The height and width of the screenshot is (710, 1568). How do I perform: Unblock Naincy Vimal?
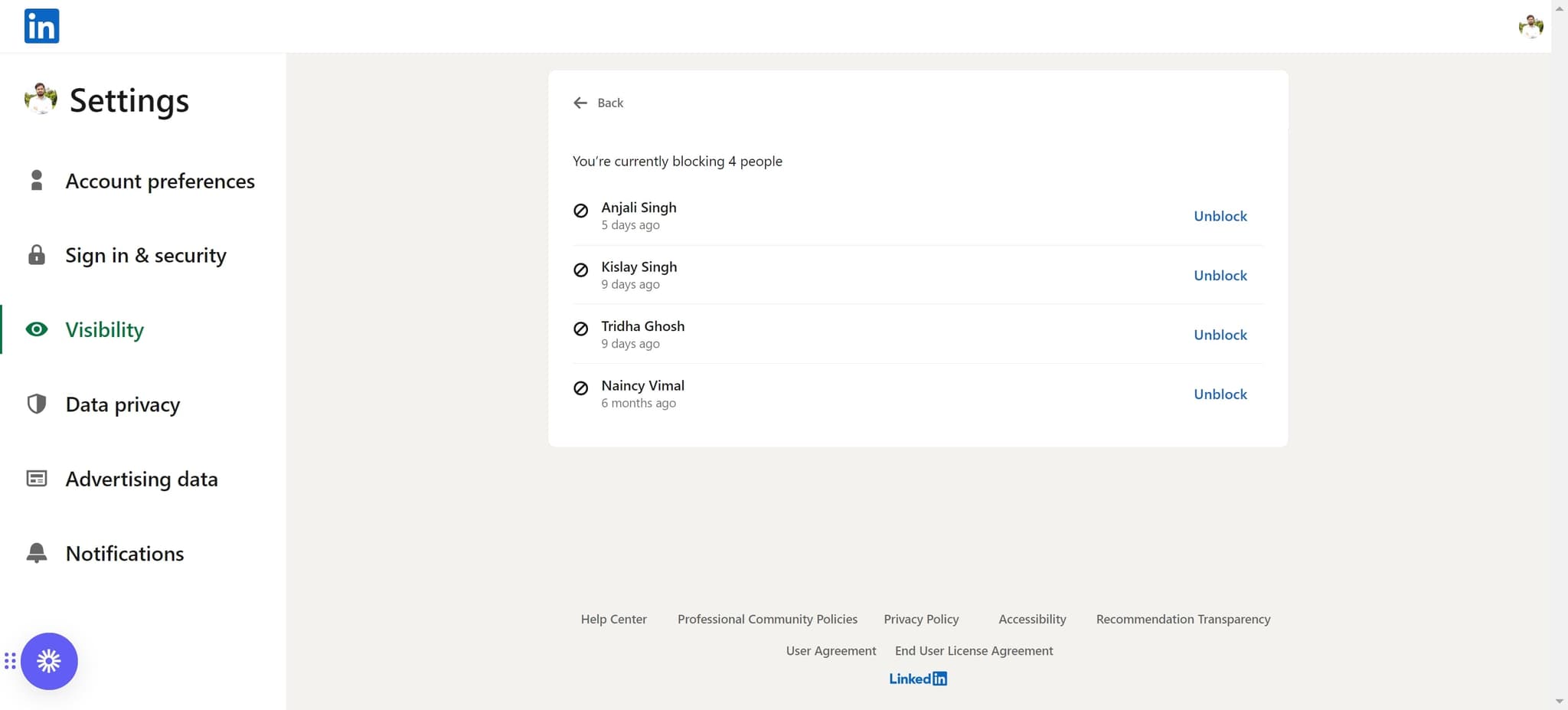1220,394
